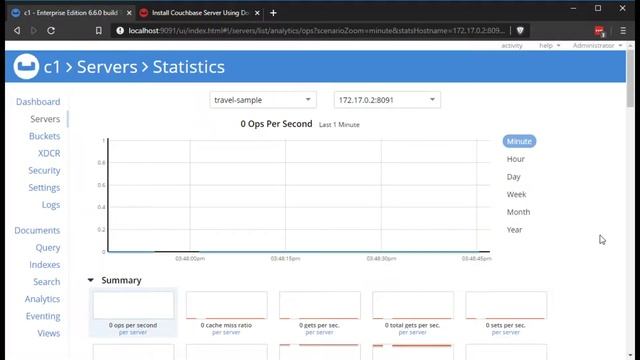Click c1 in the header breadcrumb
This screenshot has height=360, width=640.
[52, 67]
